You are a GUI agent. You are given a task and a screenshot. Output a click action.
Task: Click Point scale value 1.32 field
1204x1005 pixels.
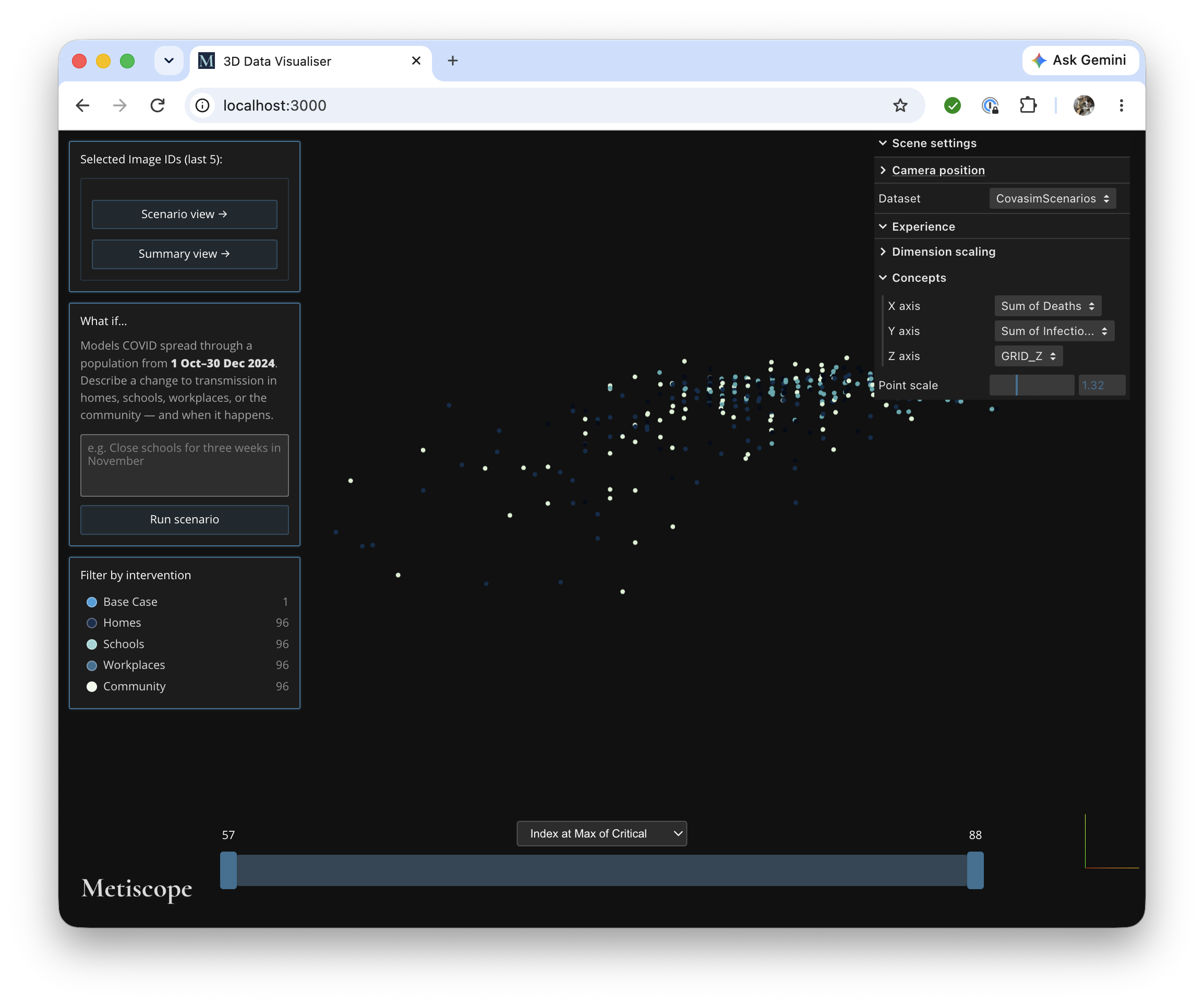tap(1101, 386)
